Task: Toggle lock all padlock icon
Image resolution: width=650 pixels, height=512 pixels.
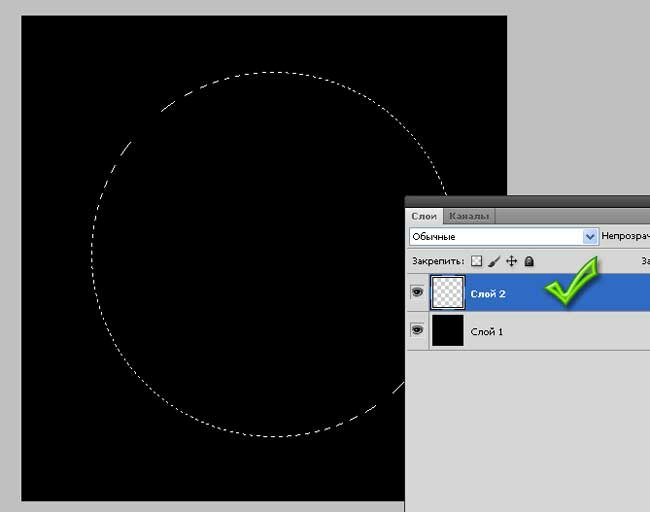Action: [529, 261]
